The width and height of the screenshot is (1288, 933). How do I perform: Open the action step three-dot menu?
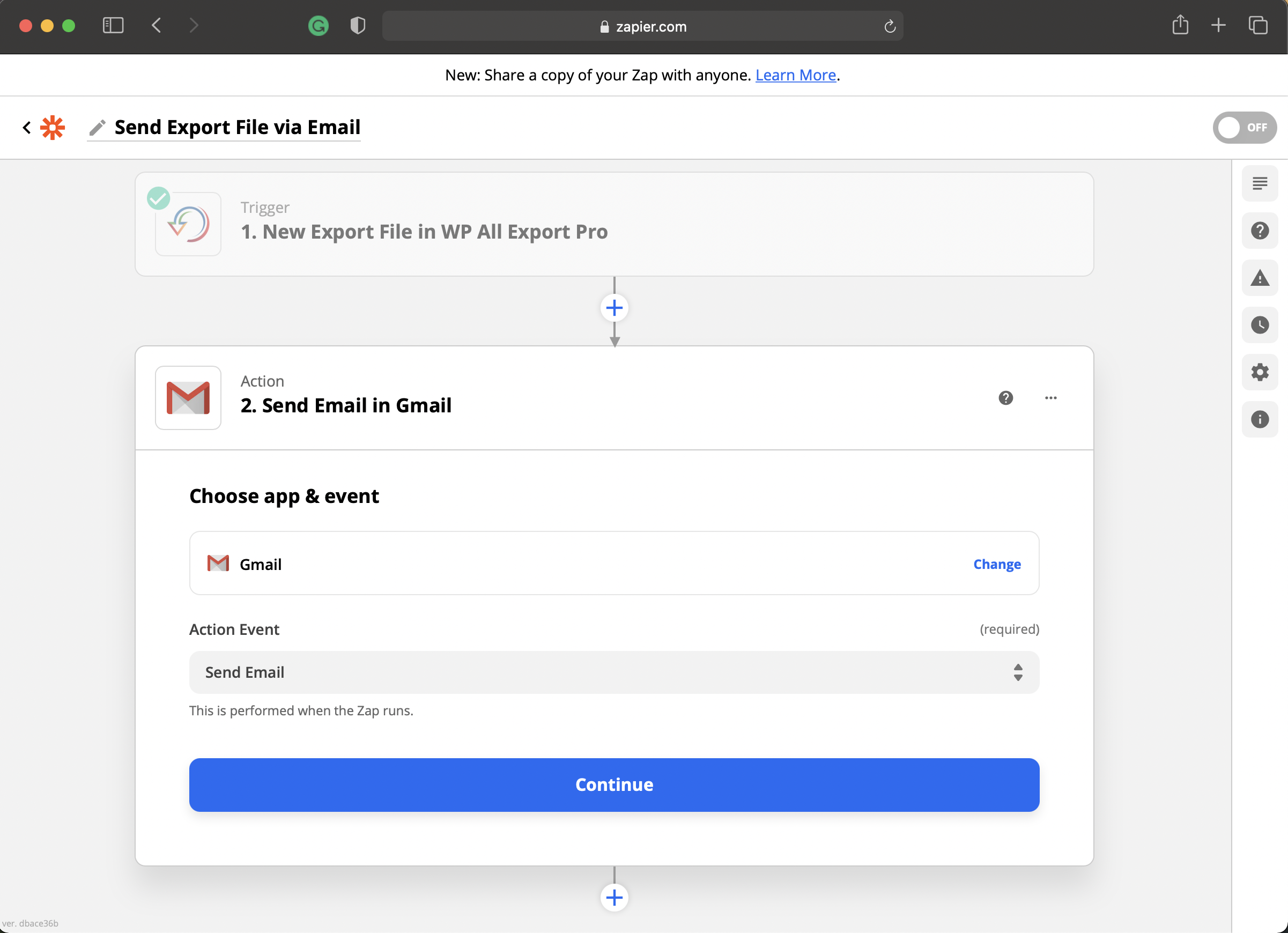point(1050,397)
